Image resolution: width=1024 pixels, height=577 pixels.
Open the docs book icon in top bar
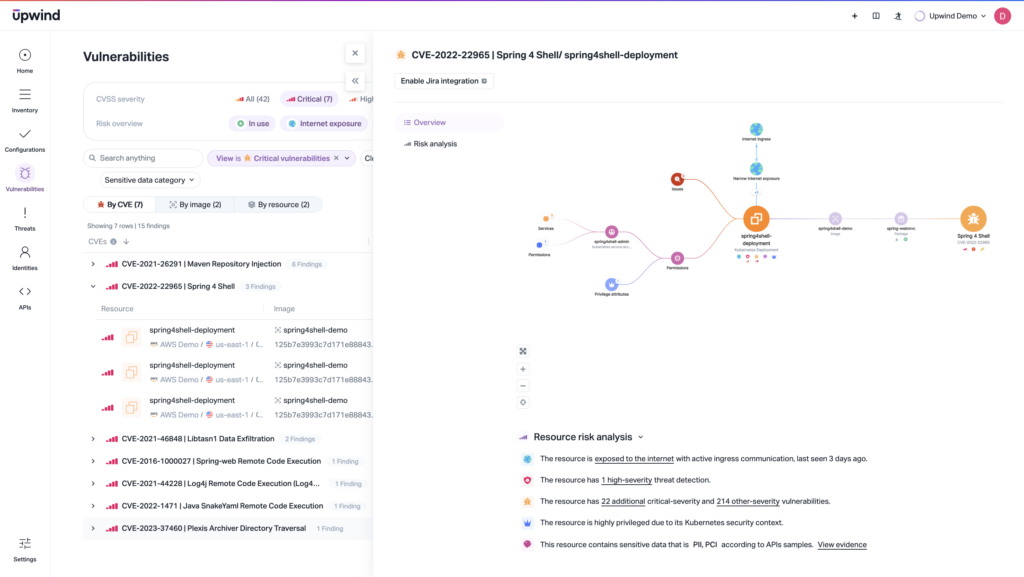tap(876, 16)
